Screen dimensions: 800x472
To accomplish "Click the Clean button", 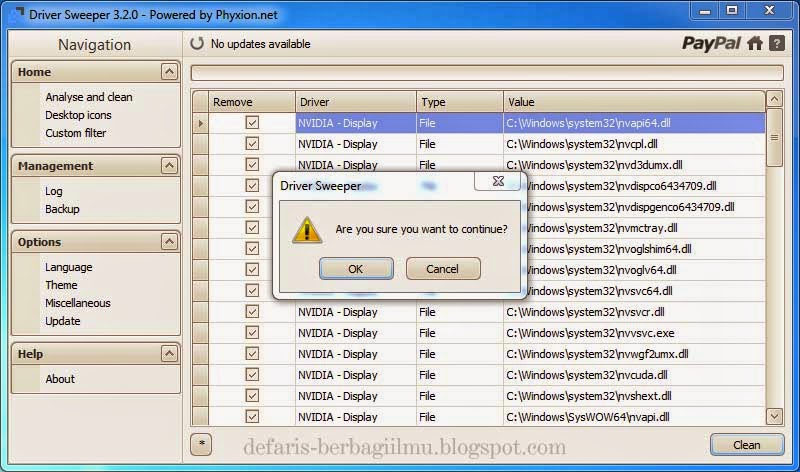I will 746,445.
